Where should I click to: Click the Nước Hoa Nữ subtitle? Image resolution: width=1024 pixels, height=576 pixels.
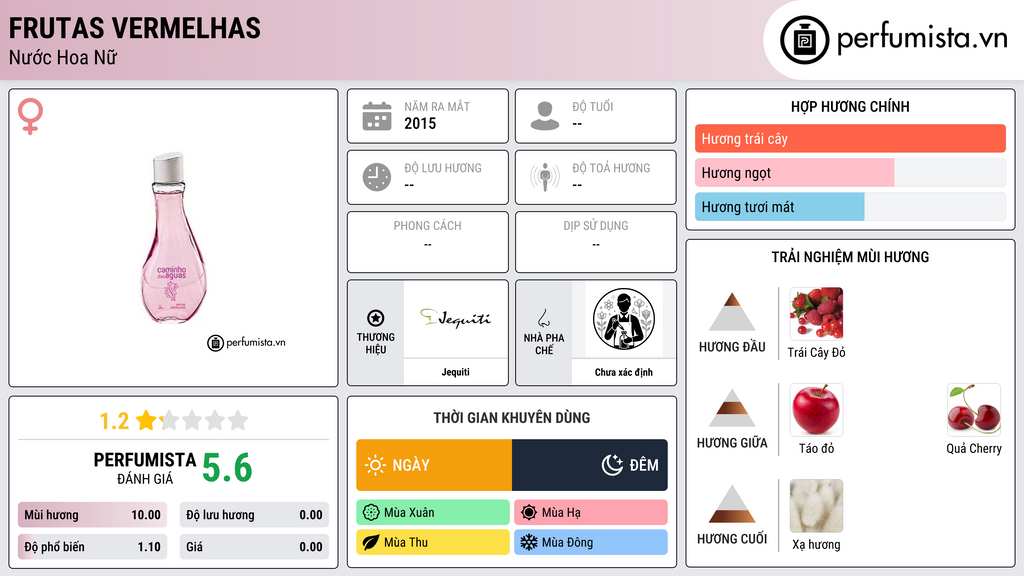pos(63,57)
